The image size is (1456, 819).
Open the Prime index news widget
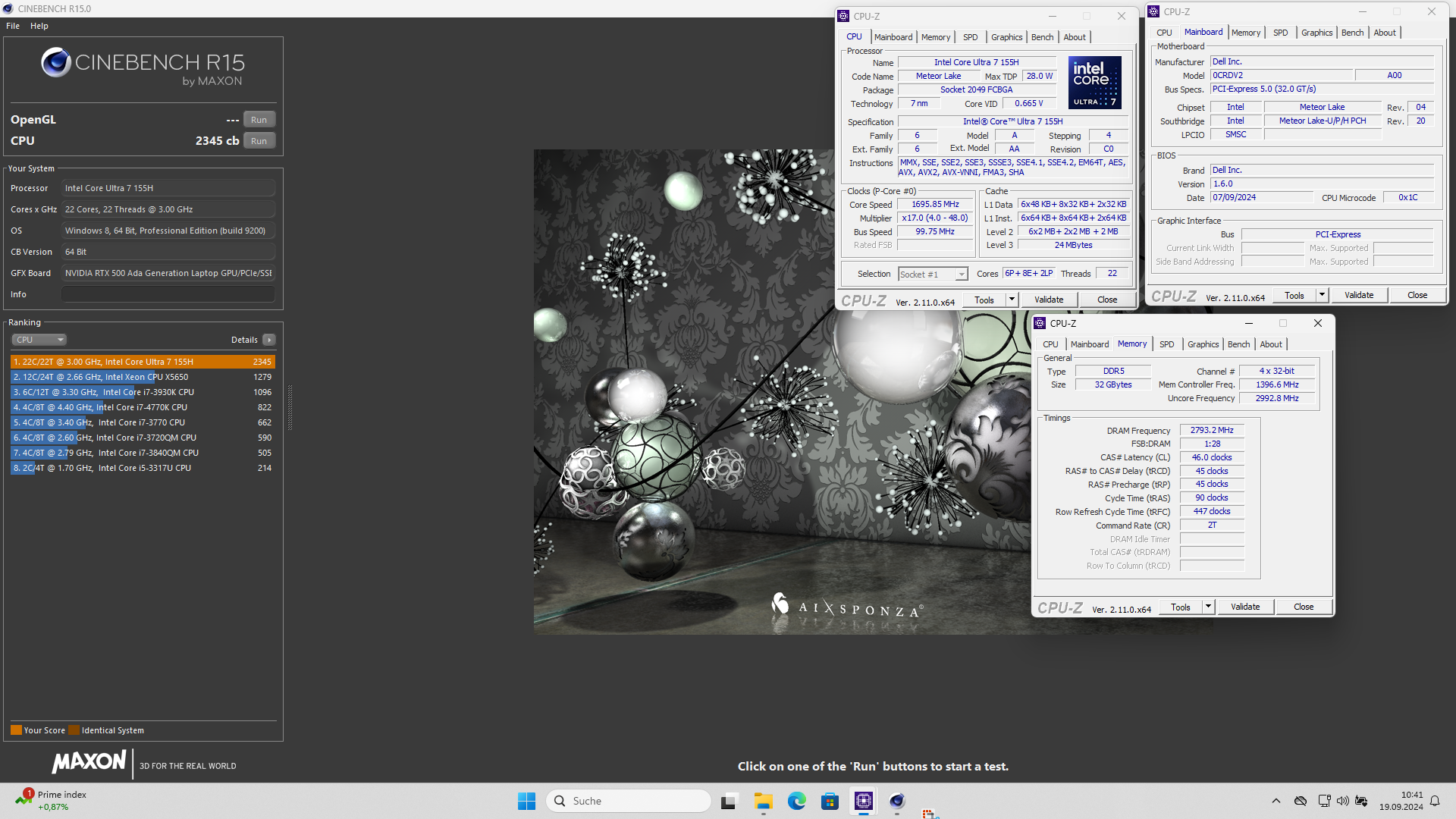52,801
